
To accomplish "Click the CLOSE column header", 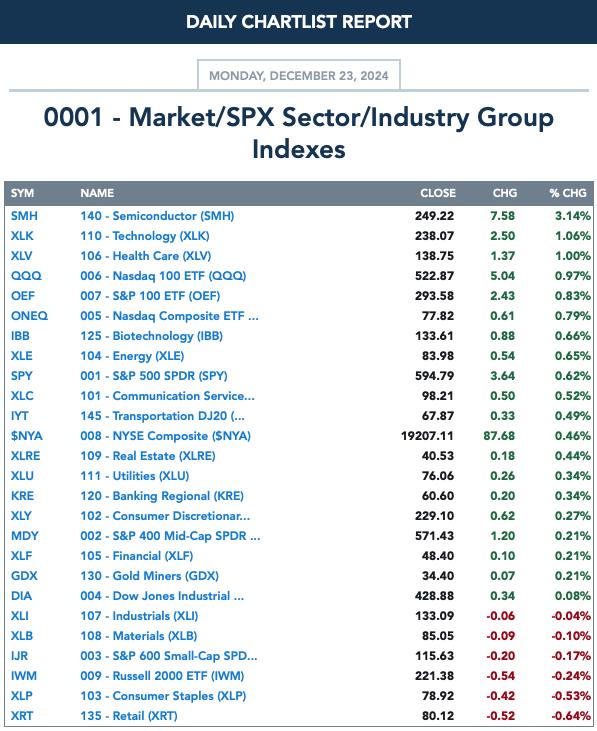I will tap(438, 193).
